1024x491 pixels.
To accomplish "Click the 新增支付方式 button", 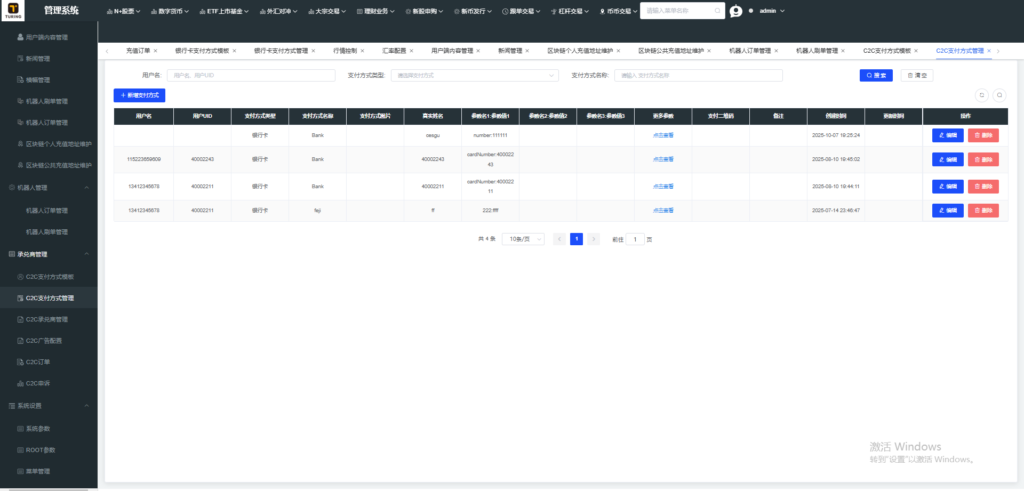I will coord(140,95).
